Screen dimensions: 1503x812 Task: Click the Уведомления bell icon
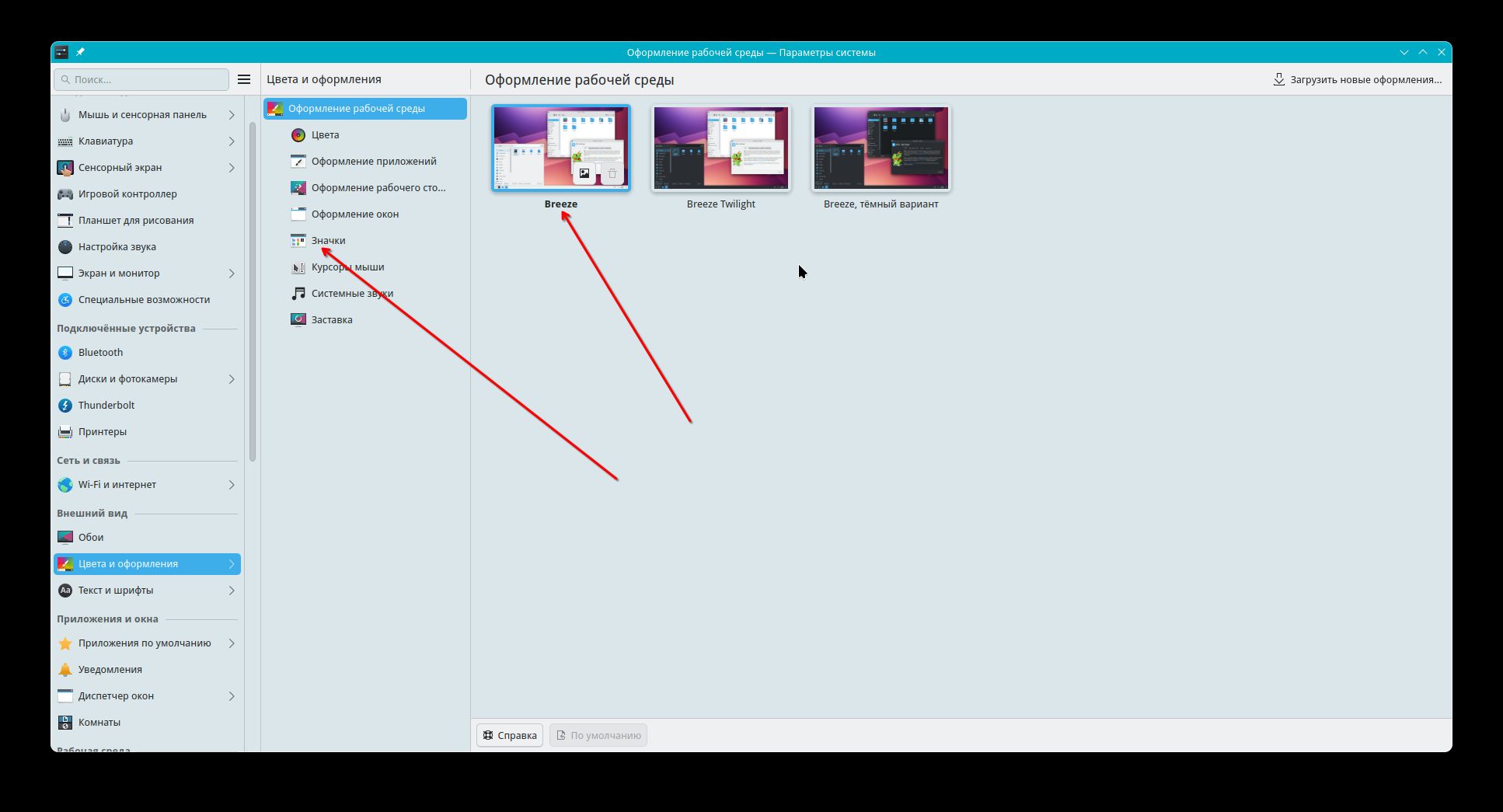click(65, 670)
